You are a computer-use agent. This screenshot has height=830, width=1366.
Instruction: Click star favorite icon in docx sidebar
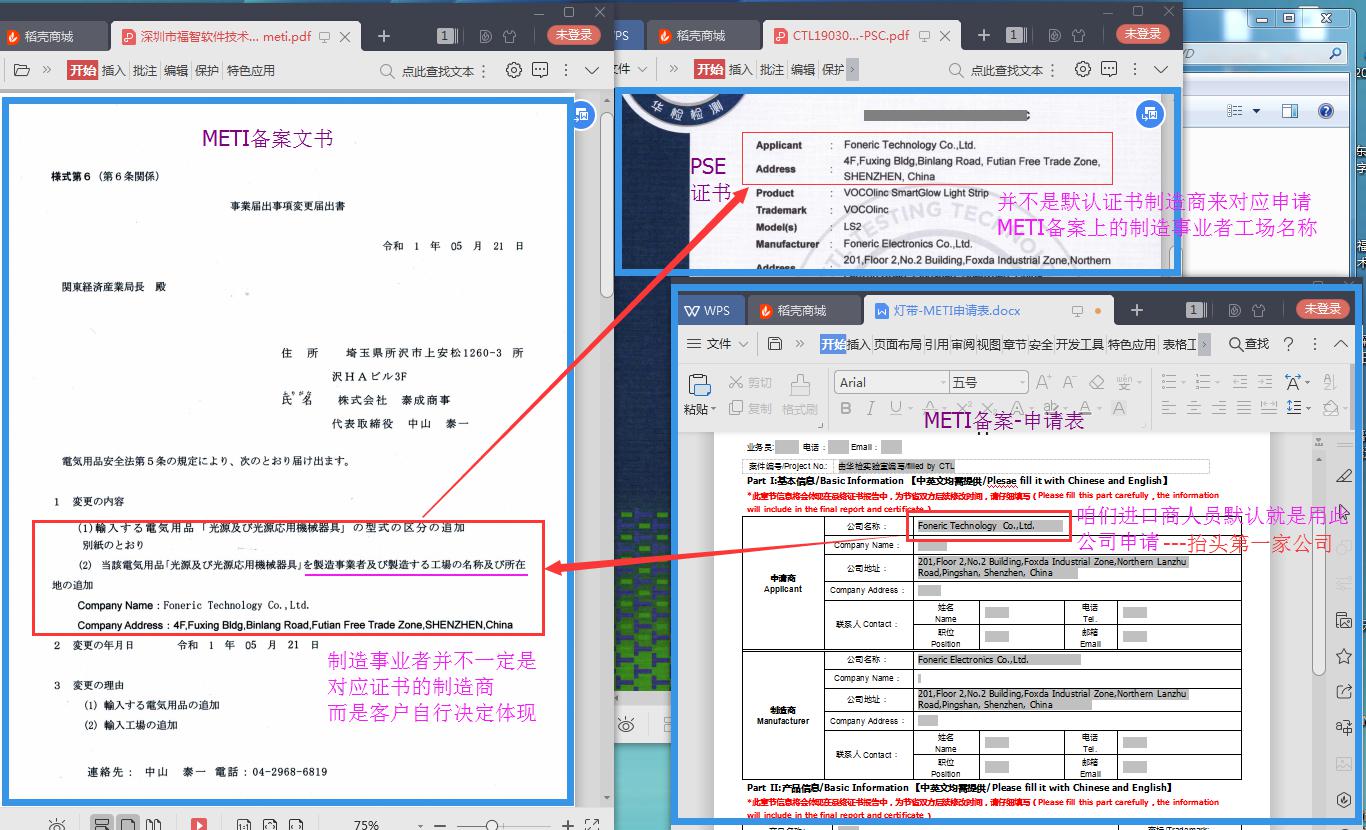pos(1344,656)
